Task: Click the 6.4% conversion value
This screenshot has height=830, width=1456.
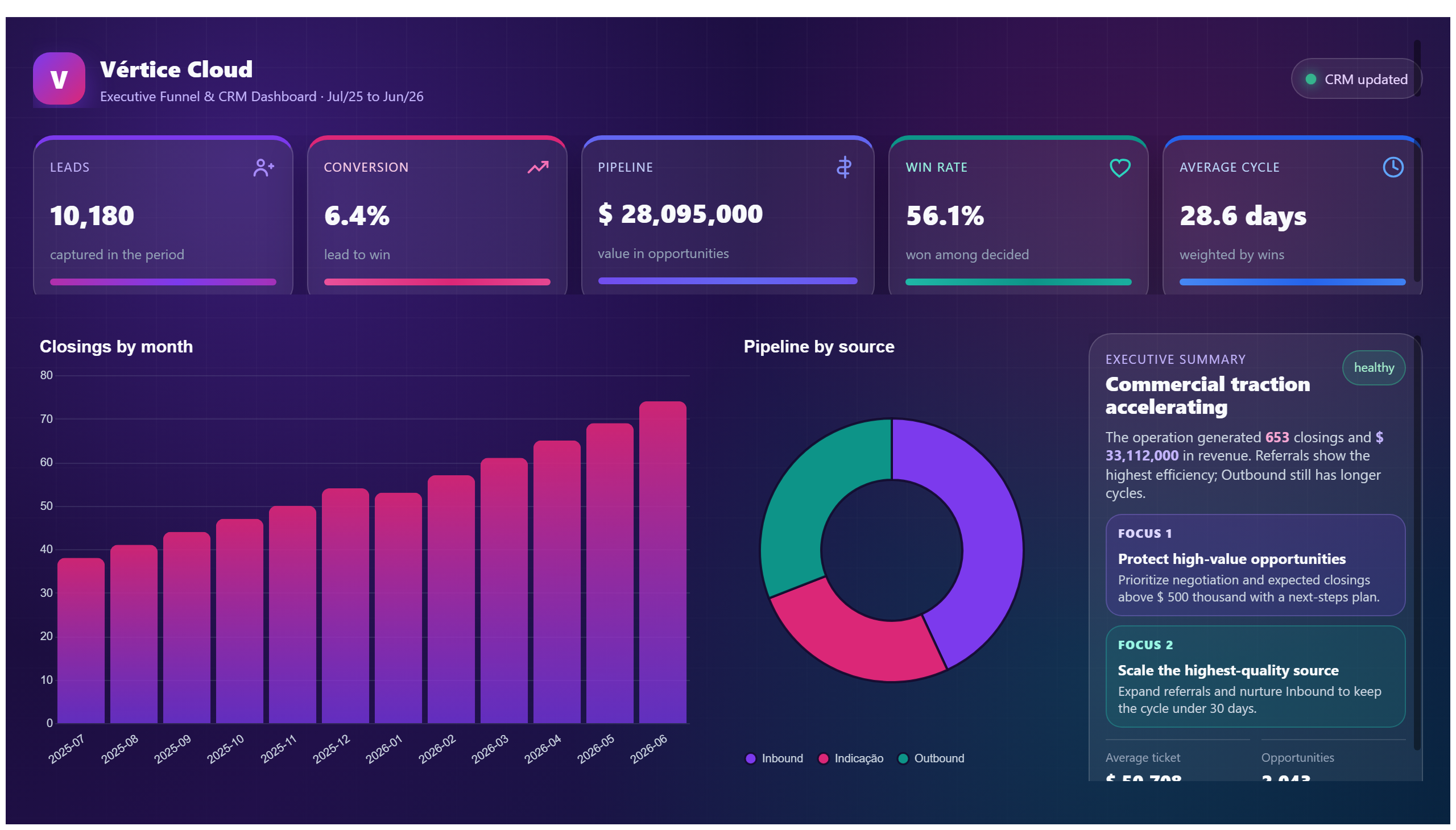Action: [x=357, y=216]
